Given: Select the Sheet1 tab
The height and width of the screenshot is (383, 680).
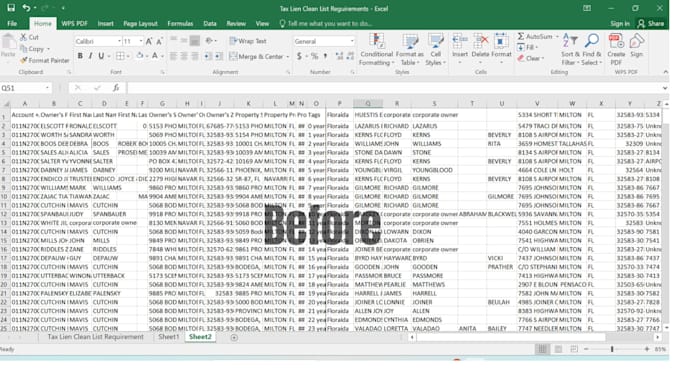Looking at the screenshot, I should click(168, 337).
